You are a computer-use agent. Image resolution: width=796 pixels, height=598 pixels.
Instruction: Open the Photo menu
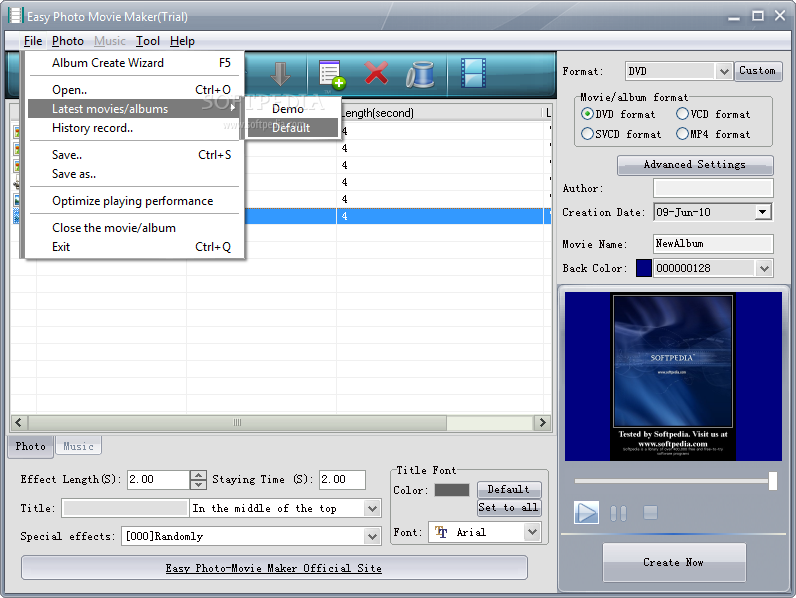pyautogui.click(x=68, y=41)
